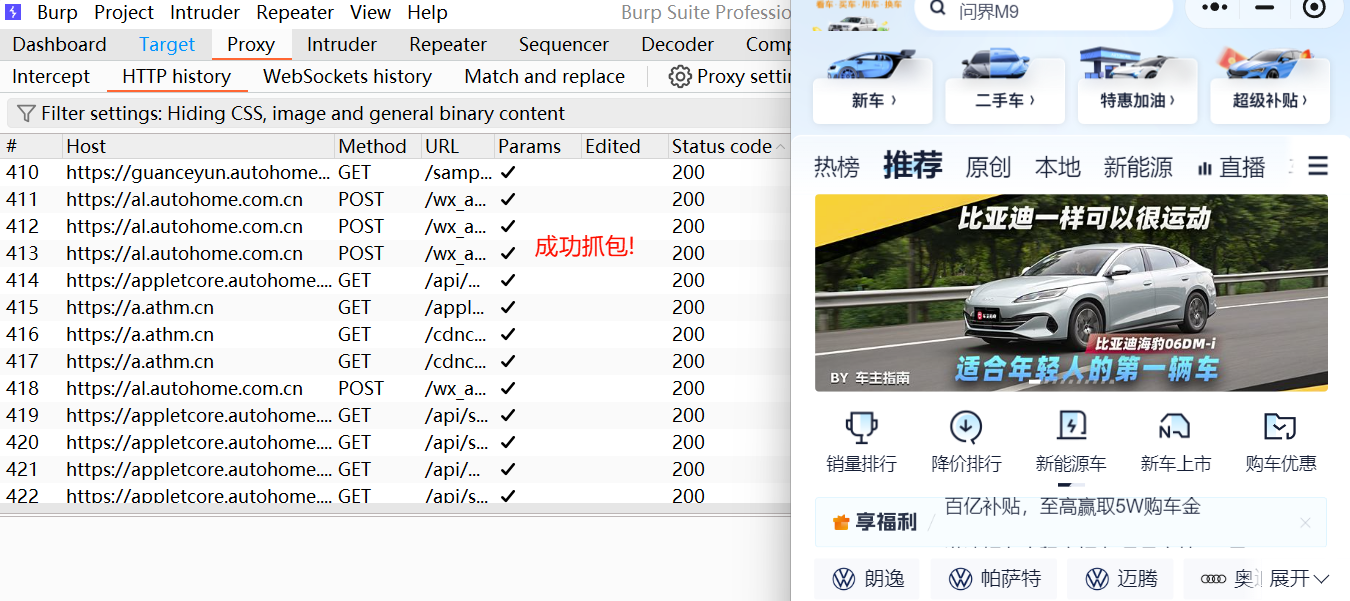Close the 享福利 banner
The height and width of the screenshot is (601, 1350).
click(x=1305, y=523)
